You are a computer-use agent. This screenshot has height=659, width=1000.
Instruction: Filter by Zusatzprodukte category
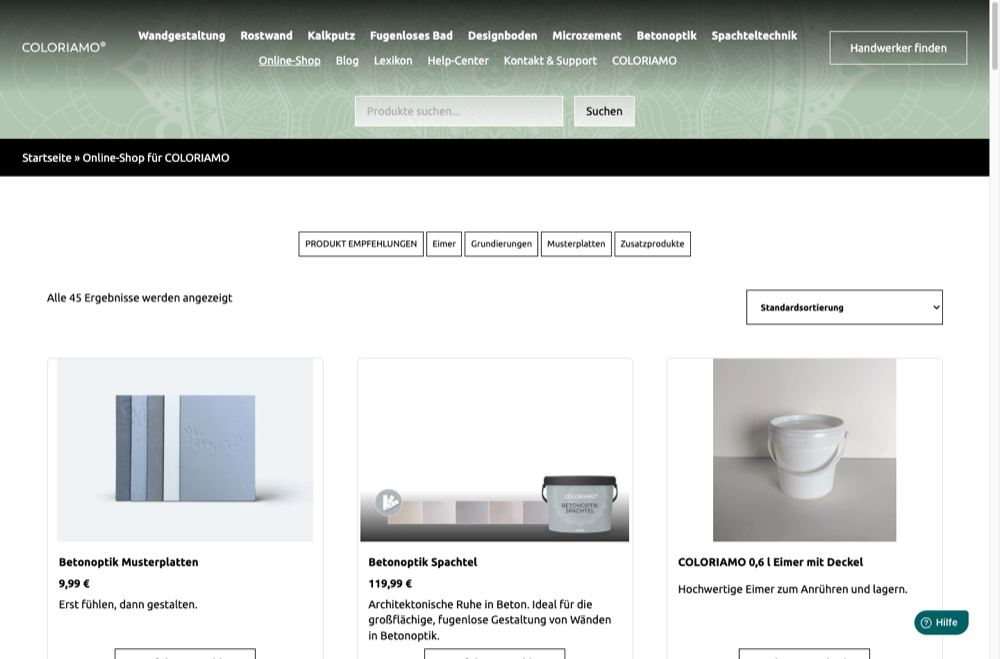[652, 244]
